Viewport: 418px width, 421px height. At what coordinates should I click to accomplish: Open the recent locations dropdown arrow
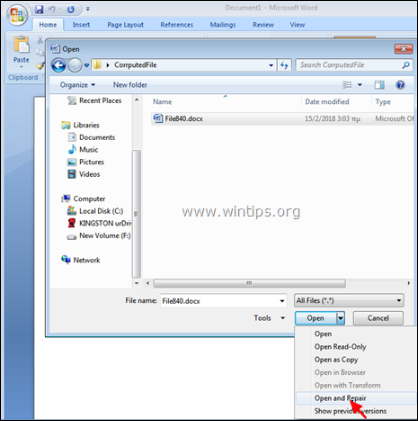pyautogui.click(x=86, y=65)
